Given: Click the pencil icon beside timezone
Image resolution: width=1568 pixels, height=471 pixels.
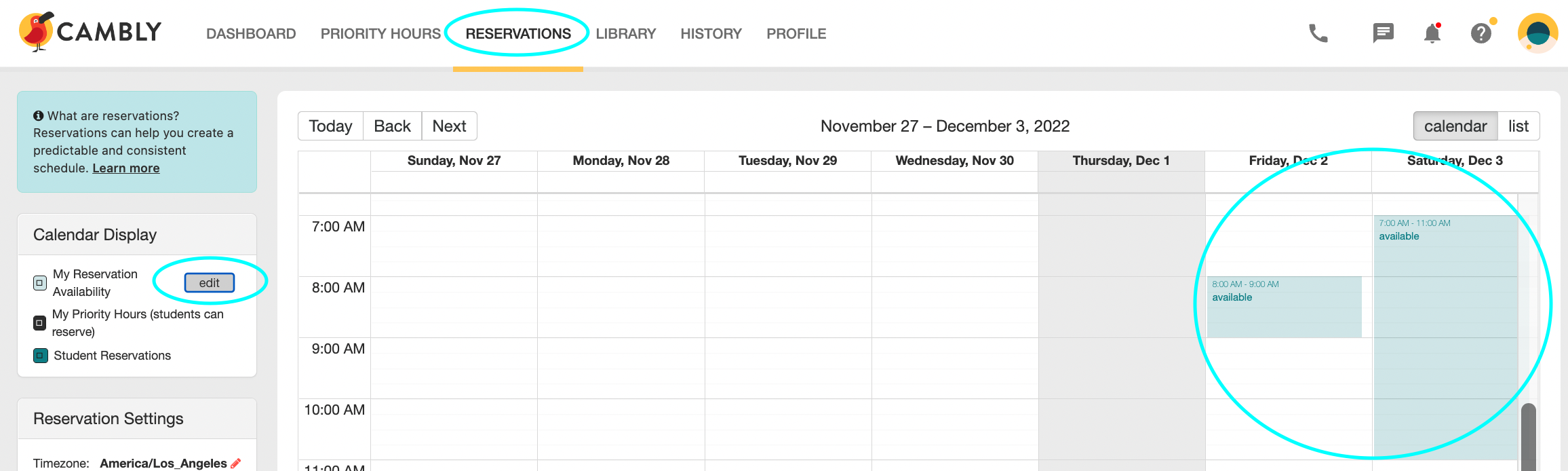Looking at the screenshot, I should click(x=236, y=463).
